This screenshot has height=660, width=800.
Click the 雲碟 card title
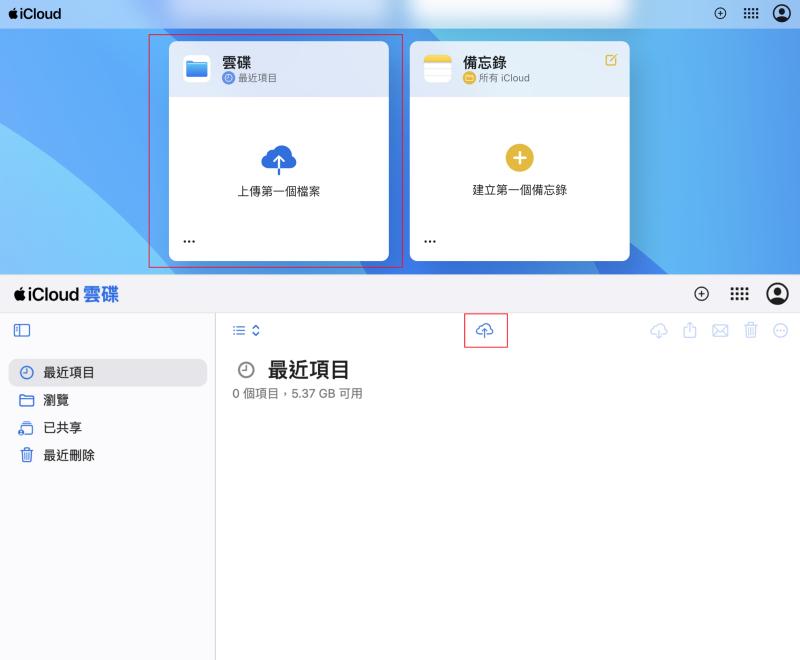click(236, 62)
